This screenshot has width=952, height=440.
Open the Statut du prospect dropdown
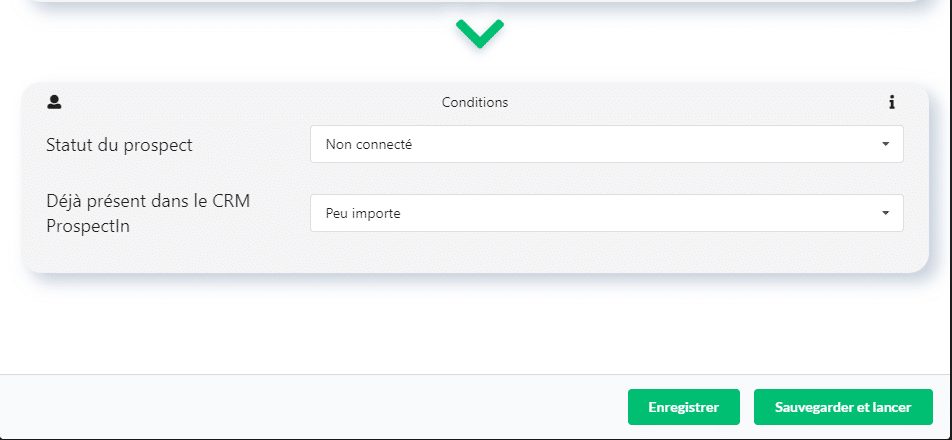607,144
